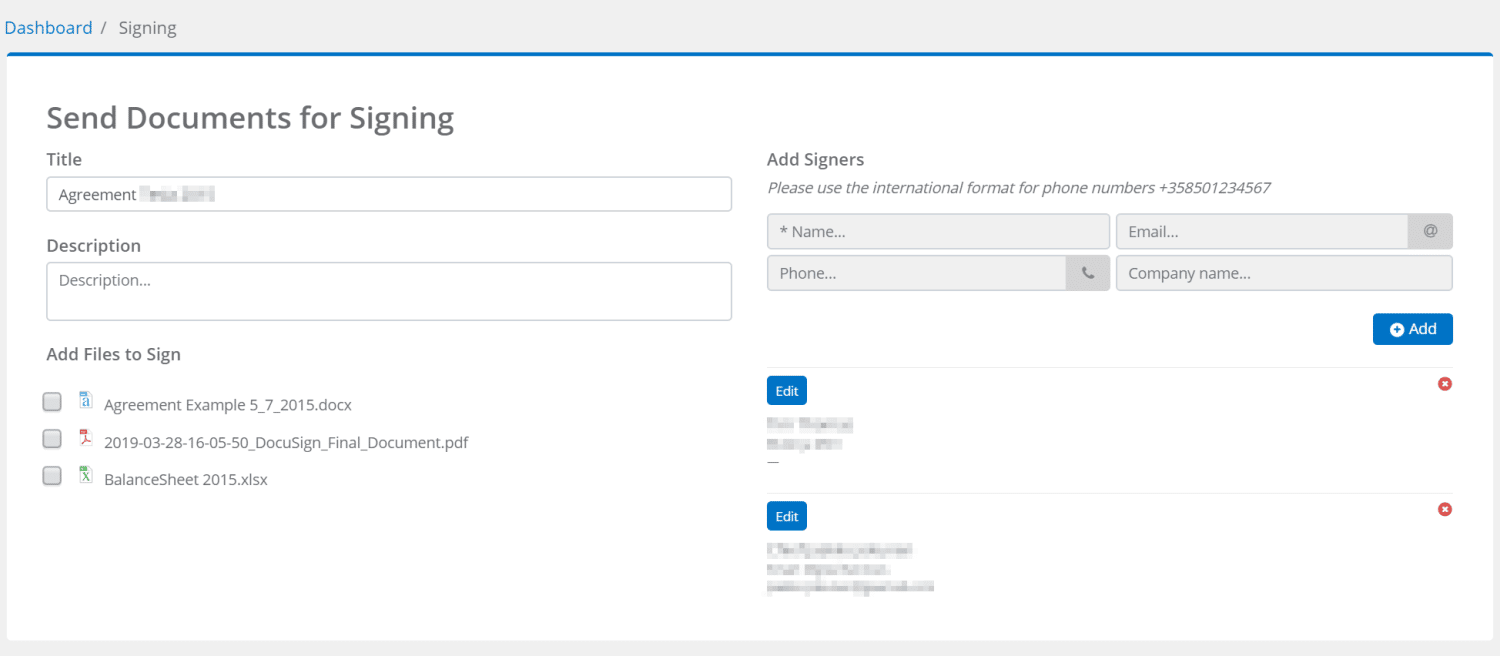Viewport: 1500px width, 656px height.
Task: Go to Dashboard breadcrumb link
Action: pos(48,28)
